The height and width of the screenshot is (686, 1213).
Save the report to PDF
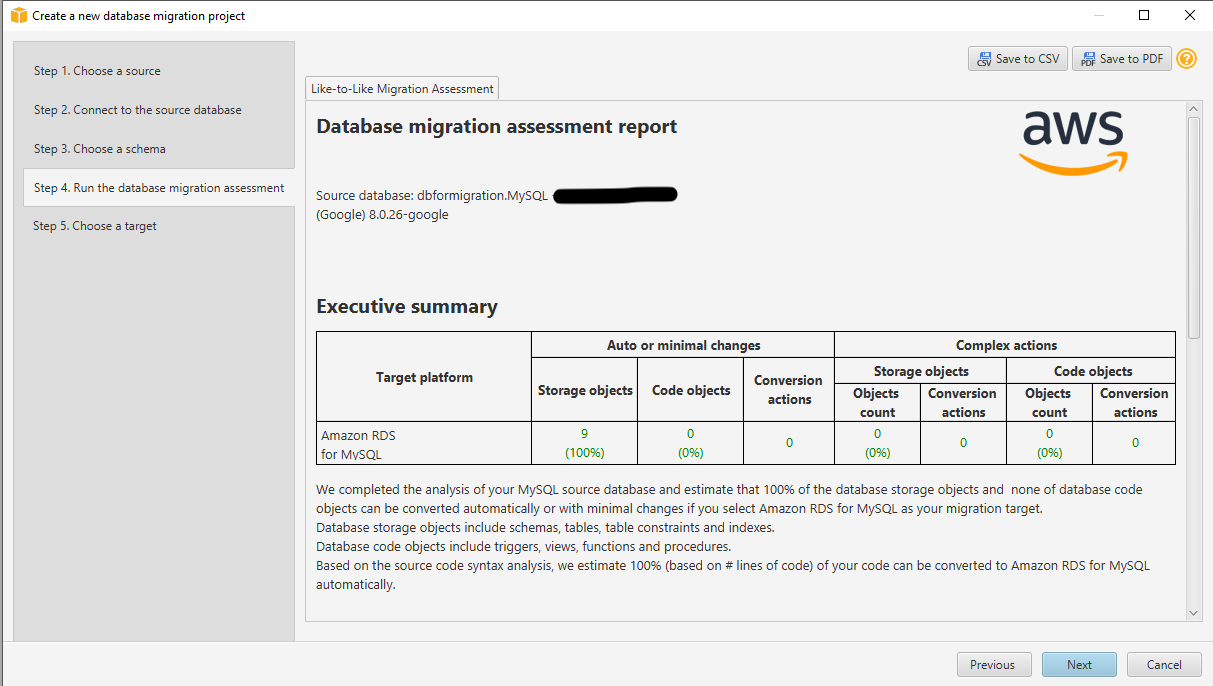coord(1122,59)
